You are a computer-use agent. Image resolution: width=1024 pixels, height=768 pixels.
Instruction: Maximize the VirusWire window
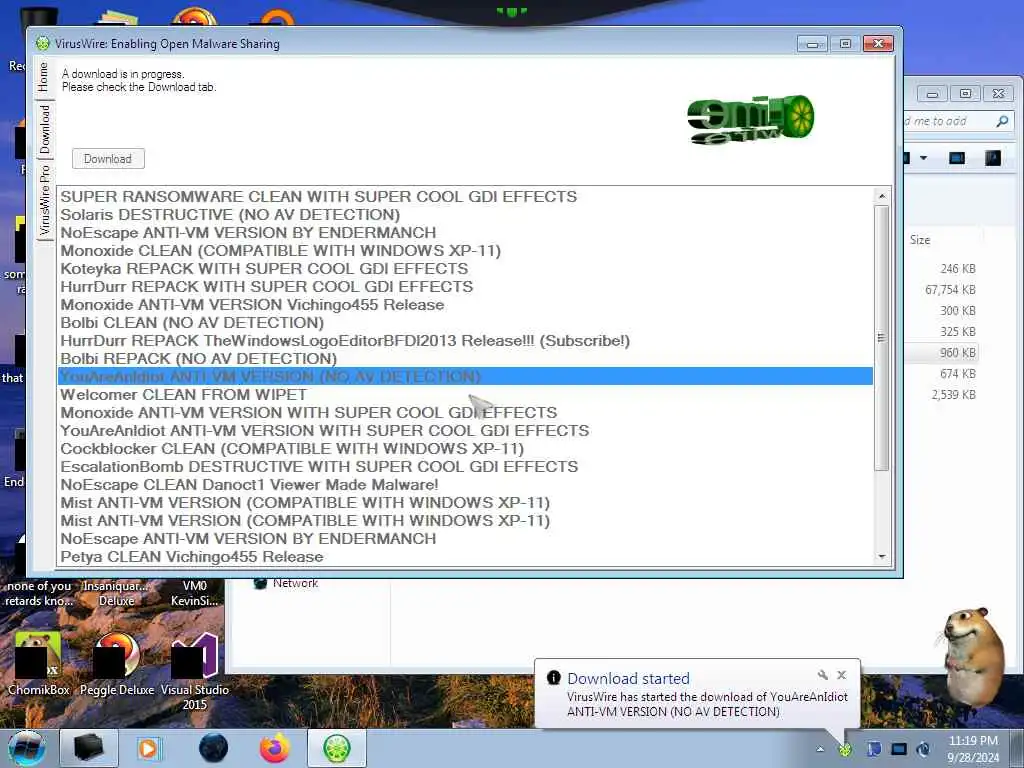tap(845, 44)
